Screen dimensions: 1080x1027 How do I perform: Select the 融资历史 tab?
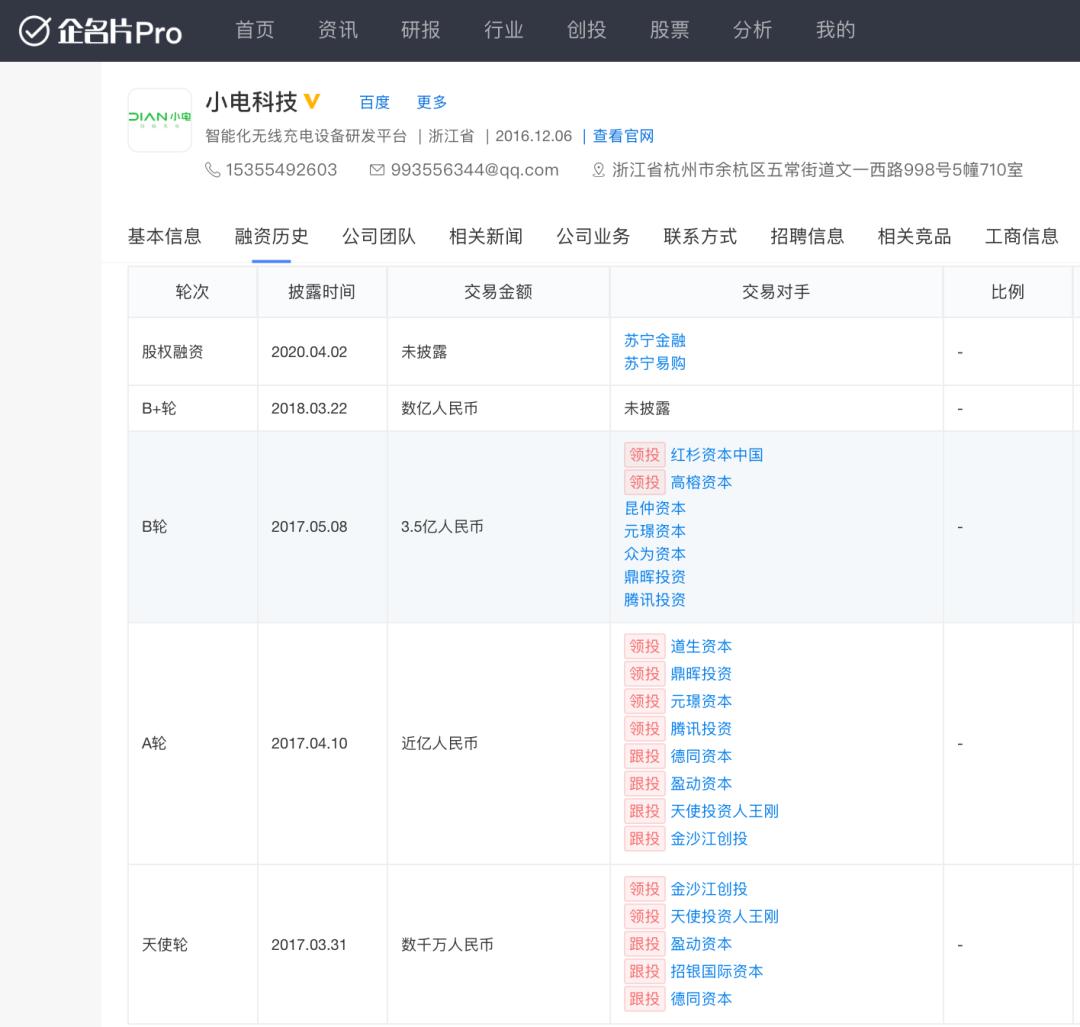coord(271,236)
